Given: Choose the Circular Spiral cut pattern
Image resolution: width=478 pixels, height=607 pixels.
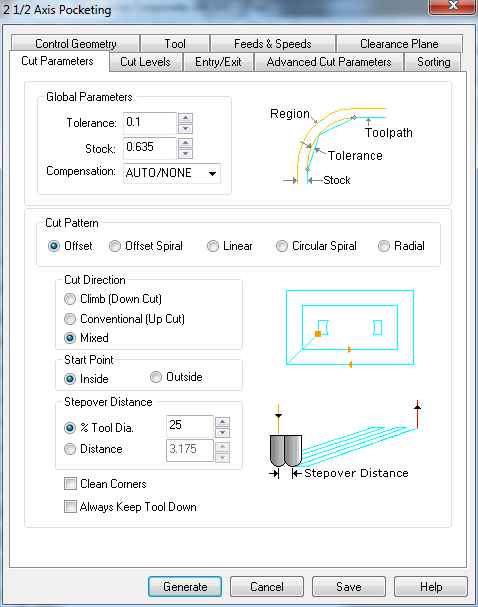Looking at the screenshot, I should coord(316,246).
